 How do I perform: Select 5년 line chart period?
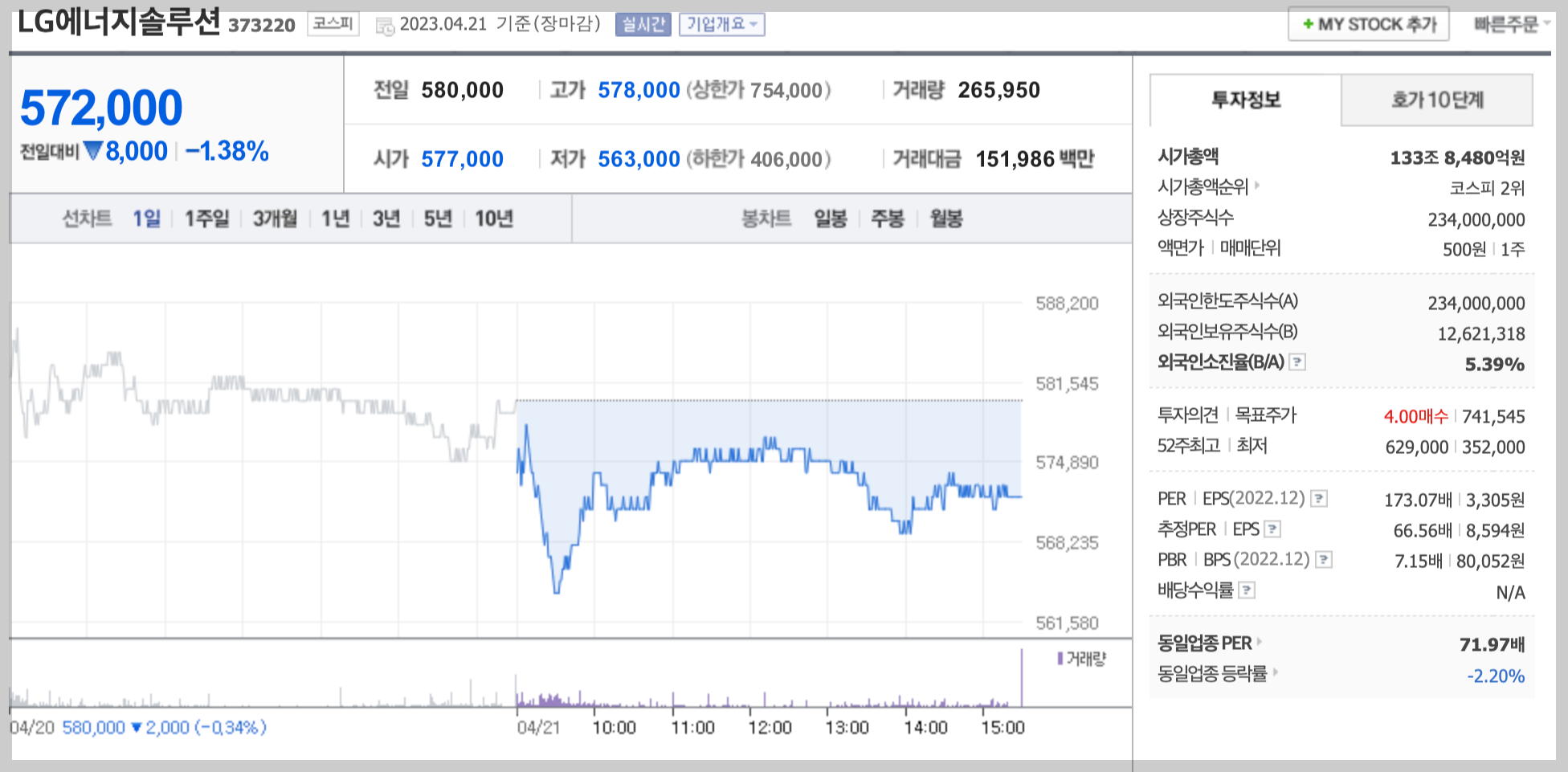438,219
